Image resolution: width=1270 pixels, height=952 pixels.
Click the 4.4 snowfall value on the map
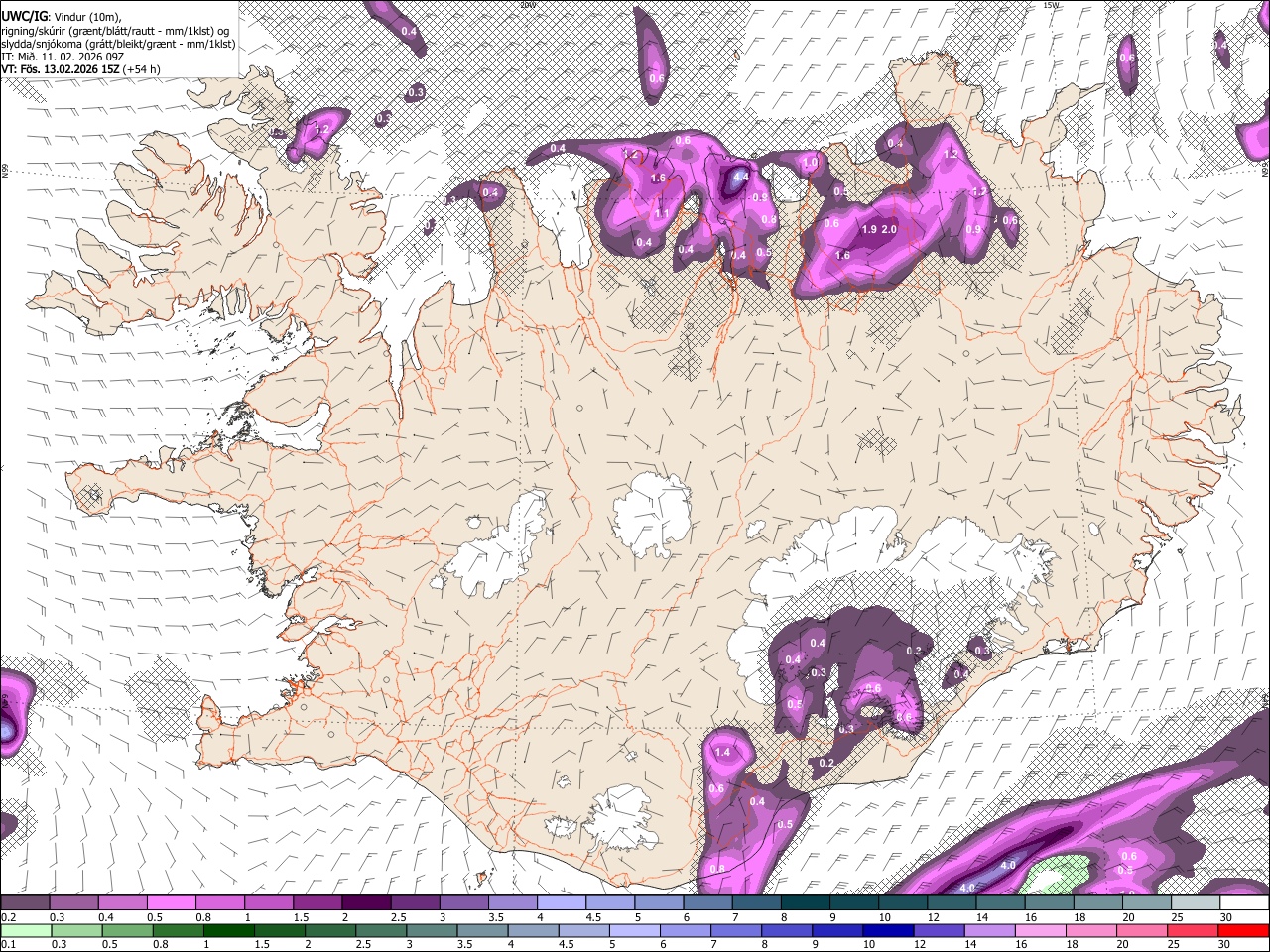(740, 178)
